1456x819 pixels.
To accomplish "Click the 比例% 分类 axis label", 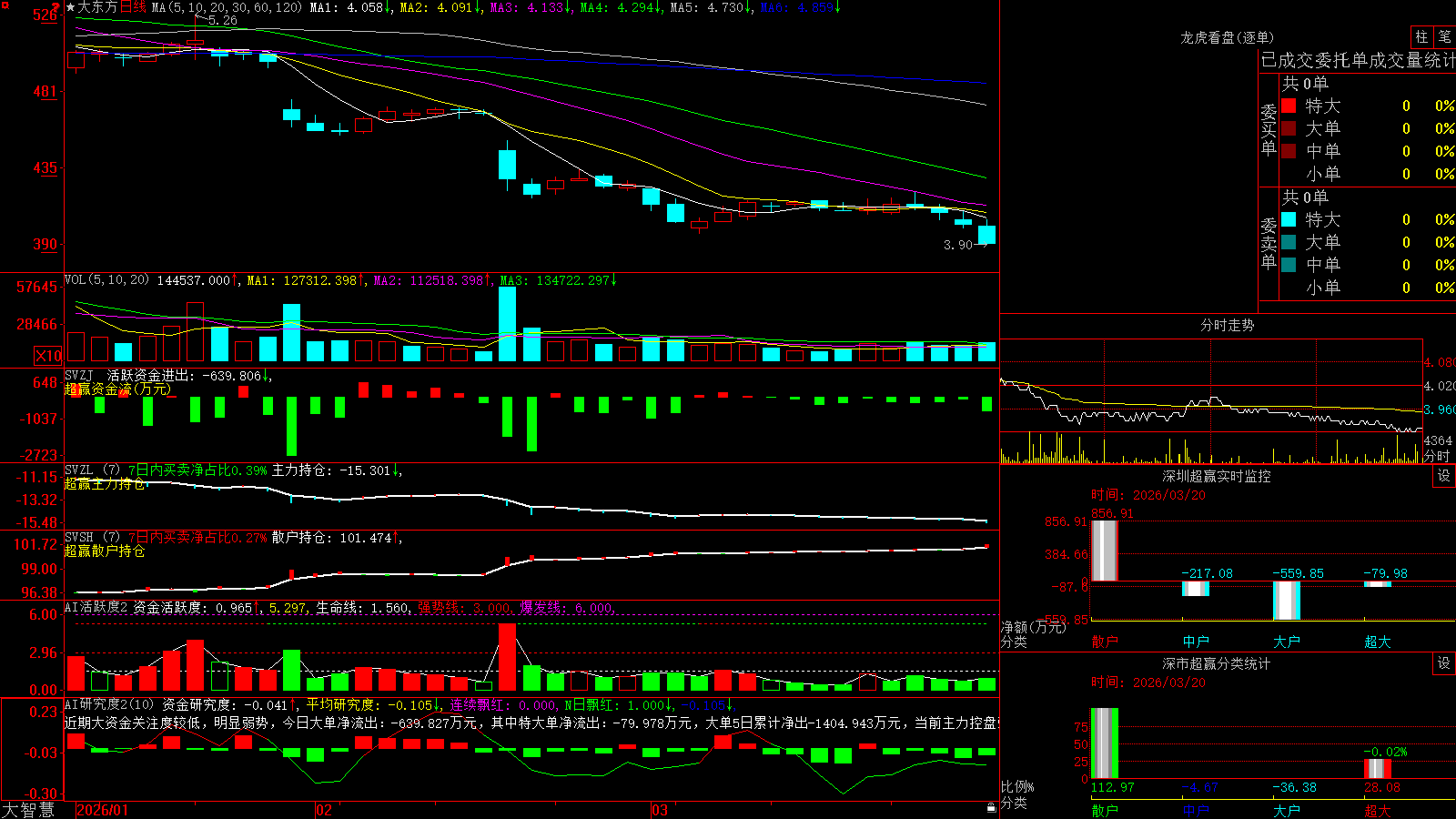I will click(x=1017, y=794).
